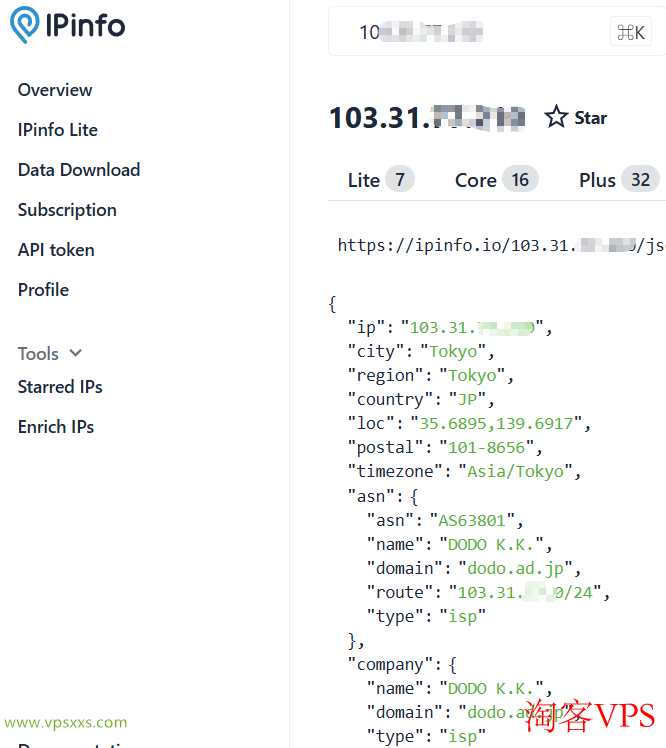Select the city value "Tokyo"

(453, 352)
